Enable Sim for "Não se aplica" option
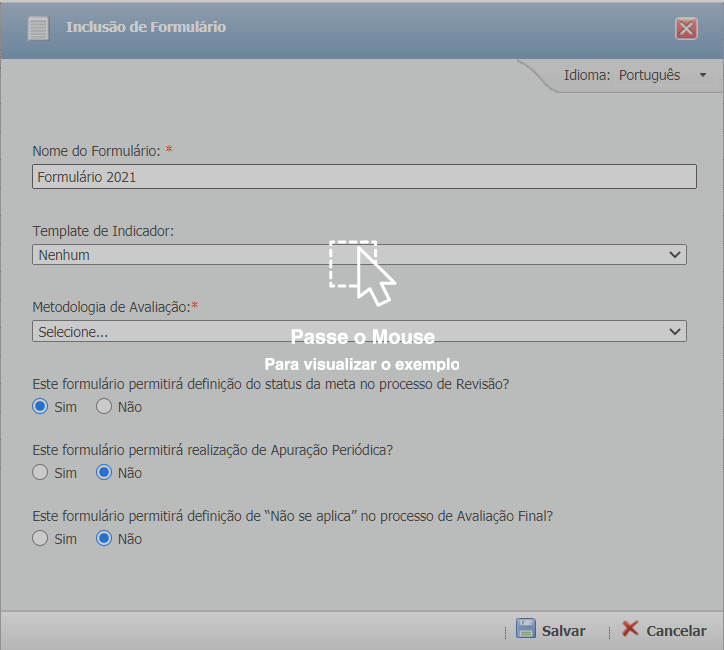 40,539
